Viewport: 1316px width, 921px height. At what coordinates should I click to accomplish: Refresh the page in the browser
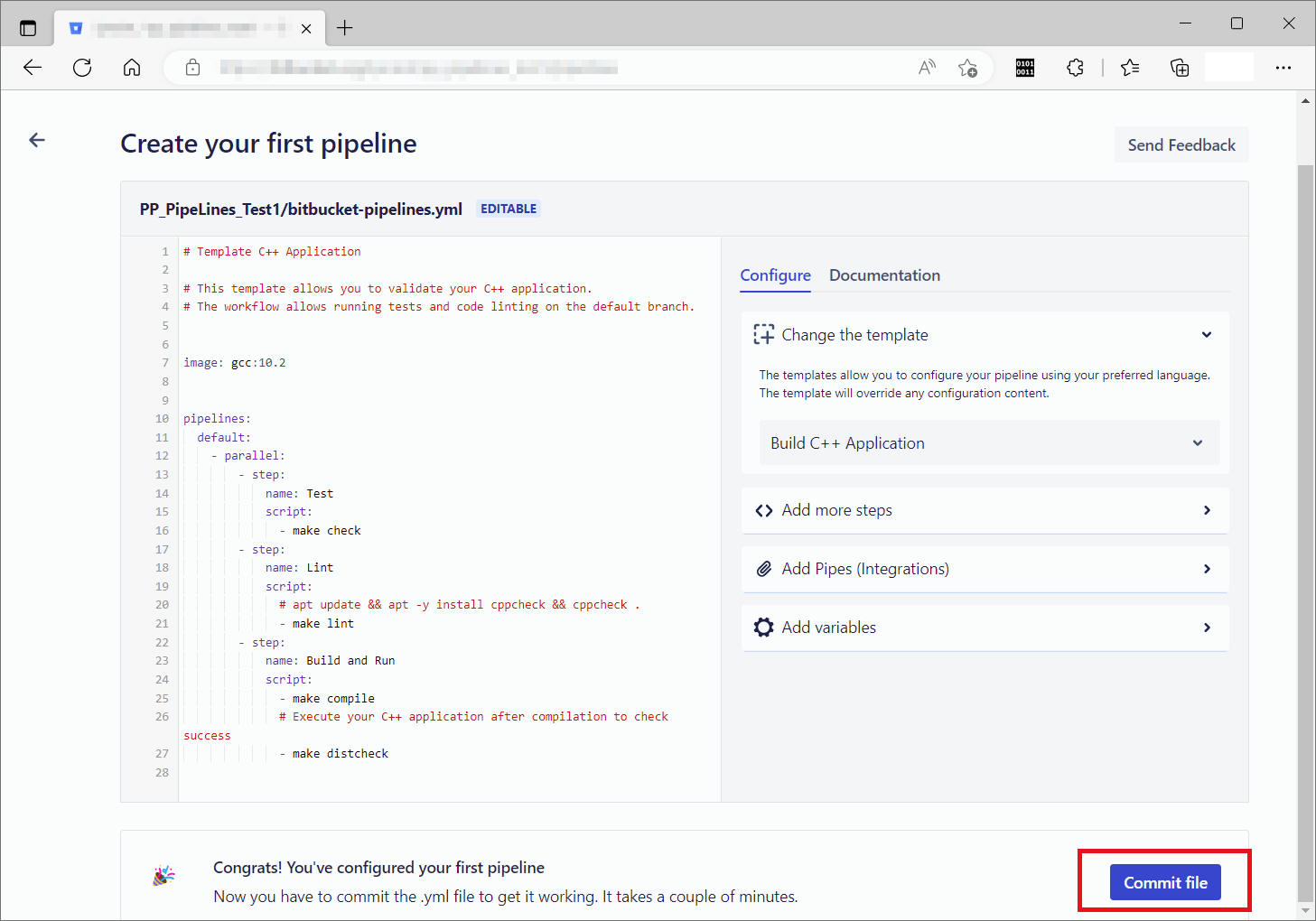[82, 68]
